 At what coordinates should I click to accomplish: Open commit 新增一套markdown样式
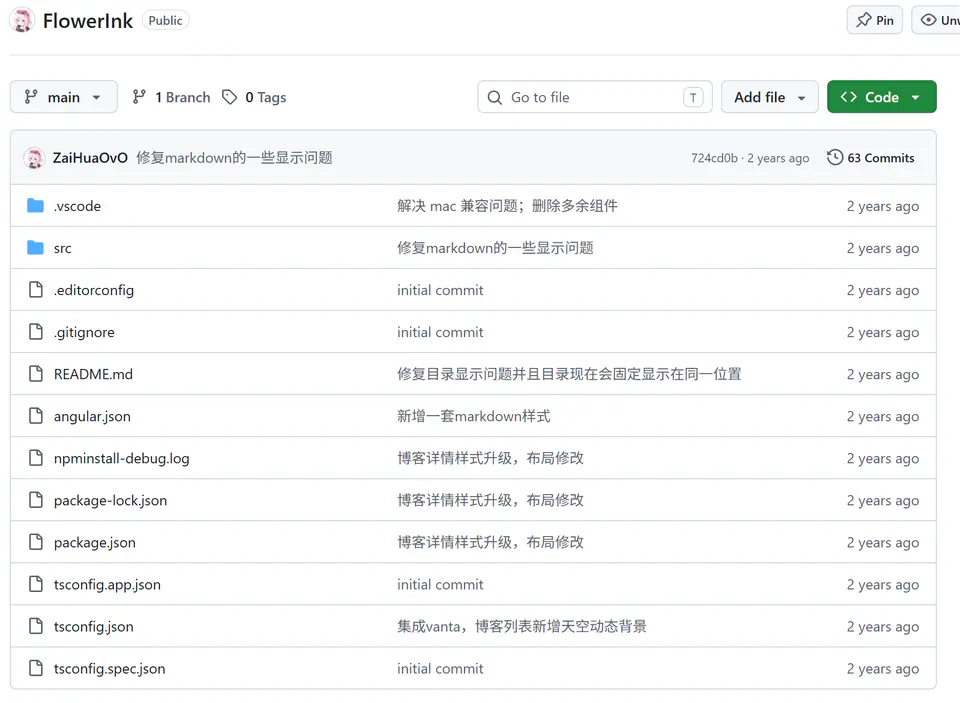473,416
